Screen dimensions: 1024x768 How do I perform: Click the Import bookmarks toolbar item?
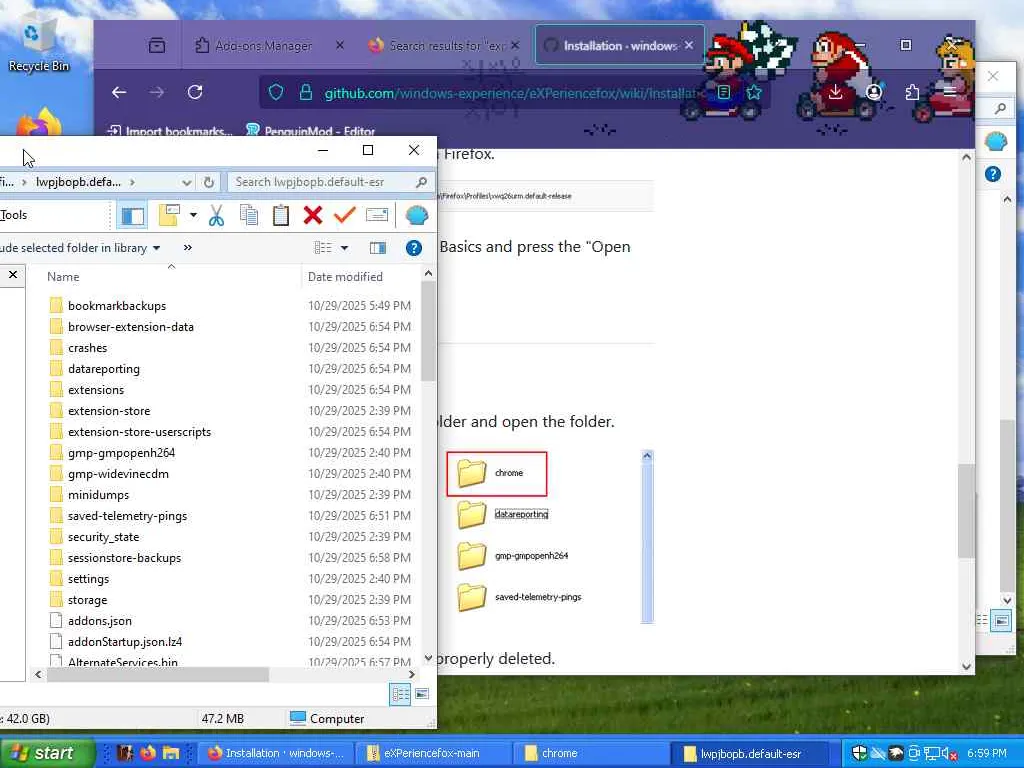click(169, 131)
